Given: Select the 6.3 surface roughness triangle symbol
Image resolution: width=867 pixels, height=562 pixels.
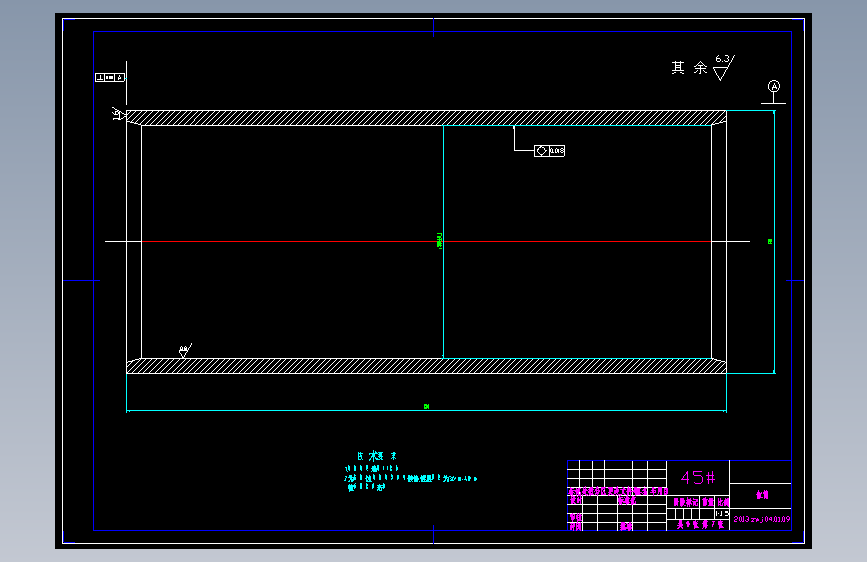Looking at the screenshot, I should click(x=723, y=67).
